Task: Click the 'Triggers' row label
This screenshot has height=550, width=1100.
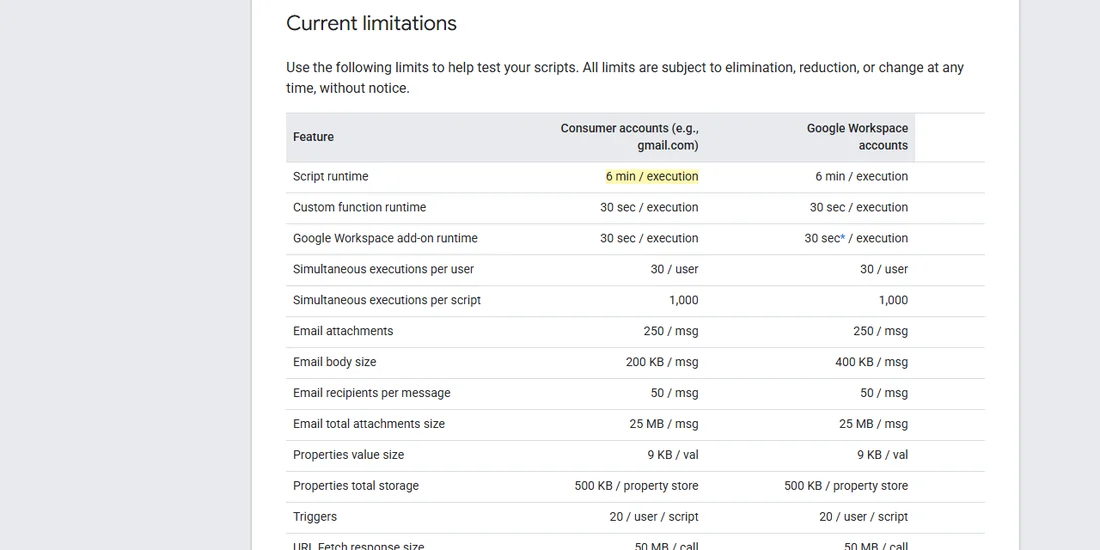Action: tap(315, 516)
